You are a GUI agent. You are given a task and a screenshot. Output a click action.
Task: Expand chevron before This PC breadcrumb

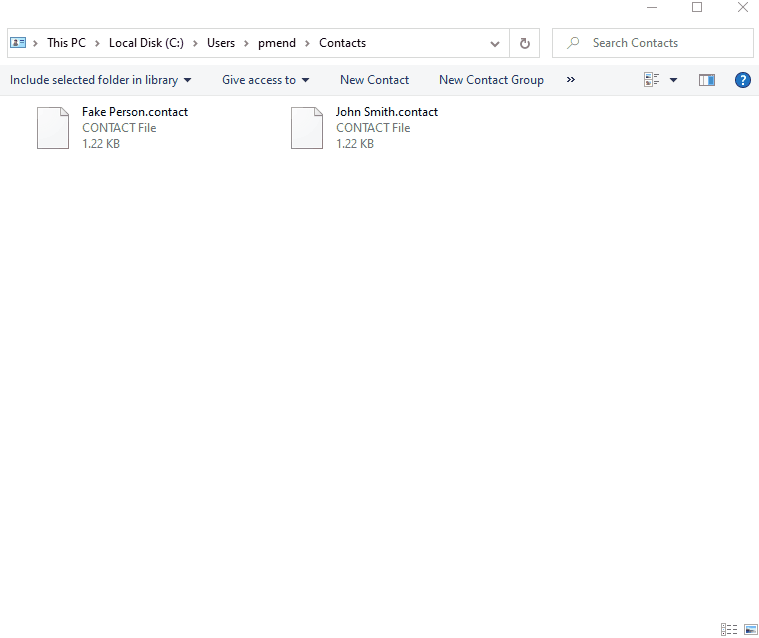click(35, 43)
